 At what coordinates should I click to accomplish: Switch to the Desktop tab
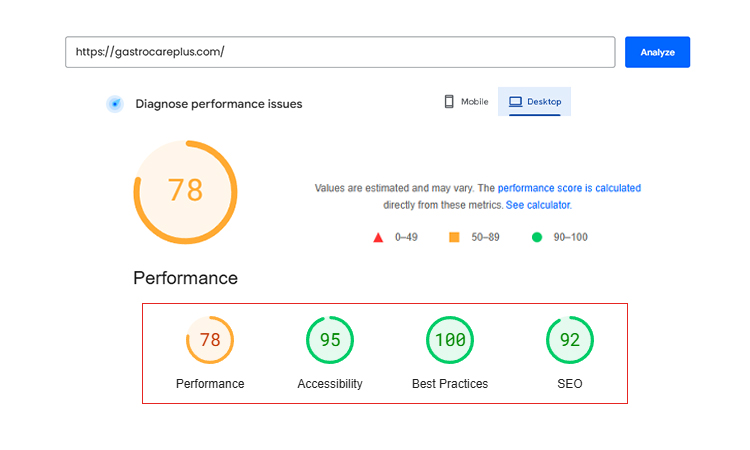[534, 101]
